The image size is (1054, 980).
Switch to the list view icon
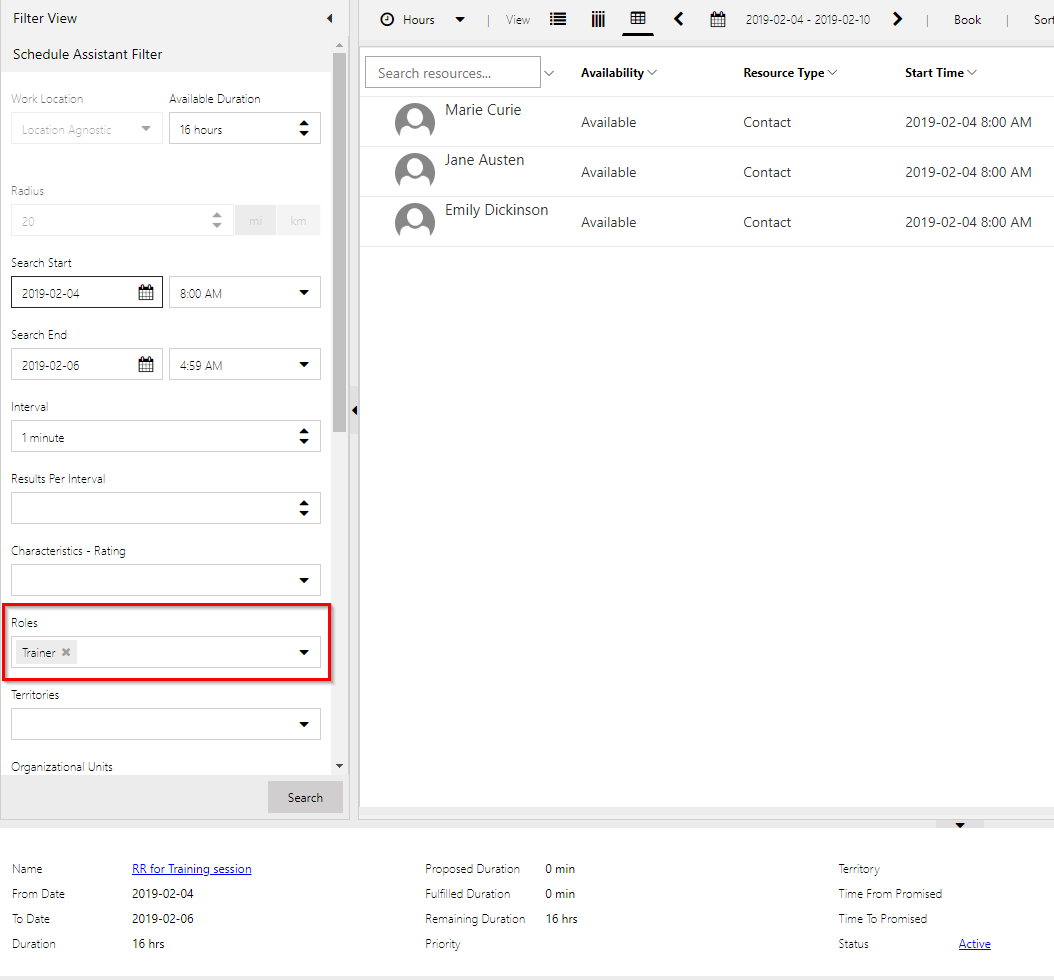pos(558,19)
